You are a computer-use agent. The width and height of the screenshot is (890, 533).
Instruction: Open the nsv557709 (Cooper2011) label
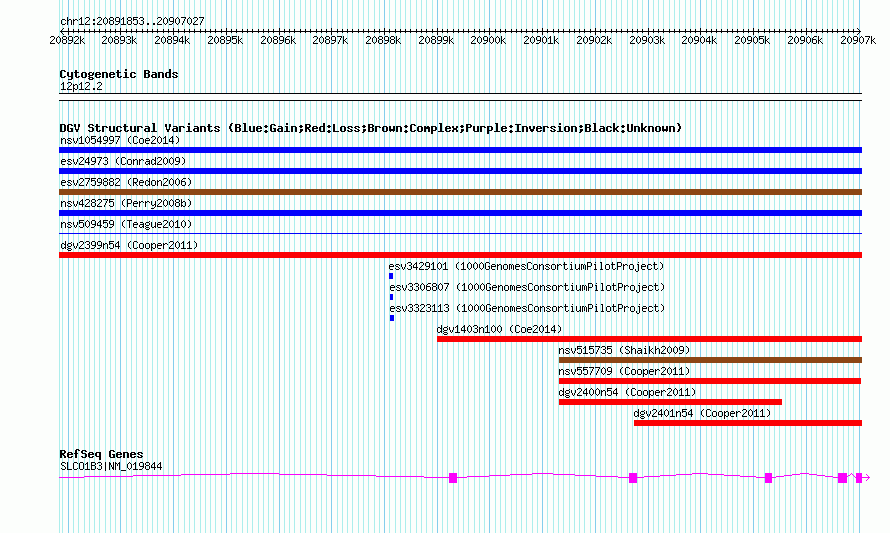(x=624, y=371)
